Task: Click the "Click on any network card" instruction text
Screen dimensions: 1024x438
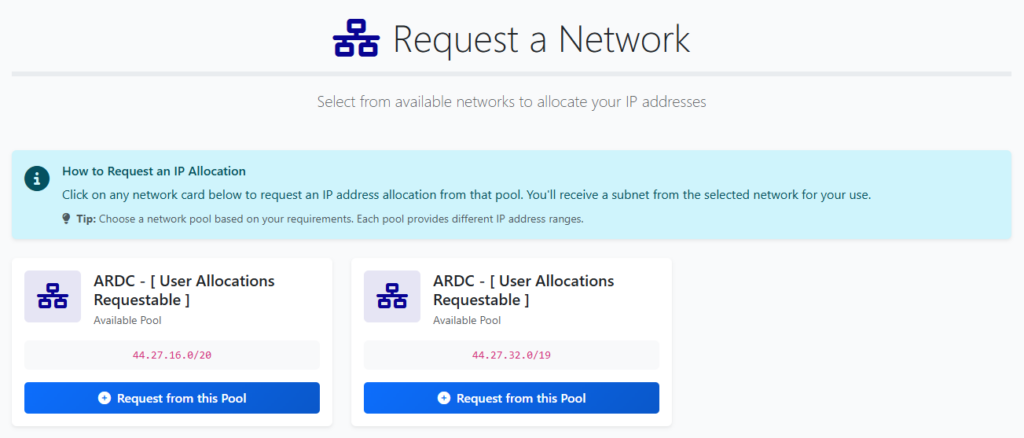Action: [466, 195]
